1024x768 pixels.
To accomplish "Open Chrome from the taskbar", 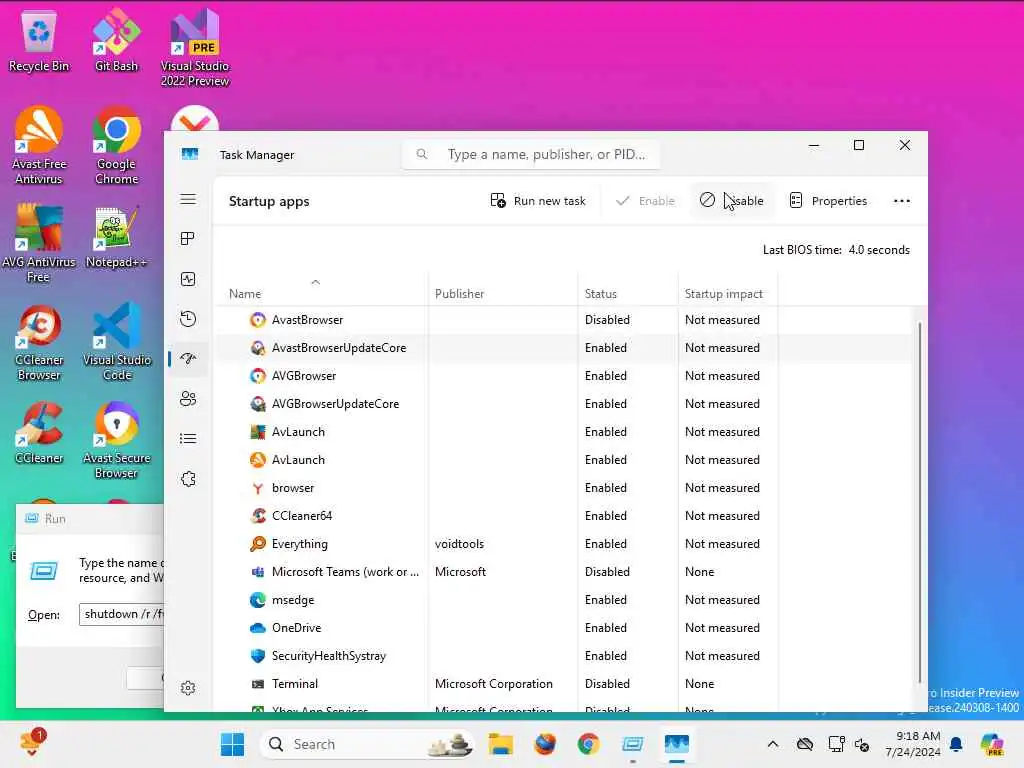I will coord(588,744).
